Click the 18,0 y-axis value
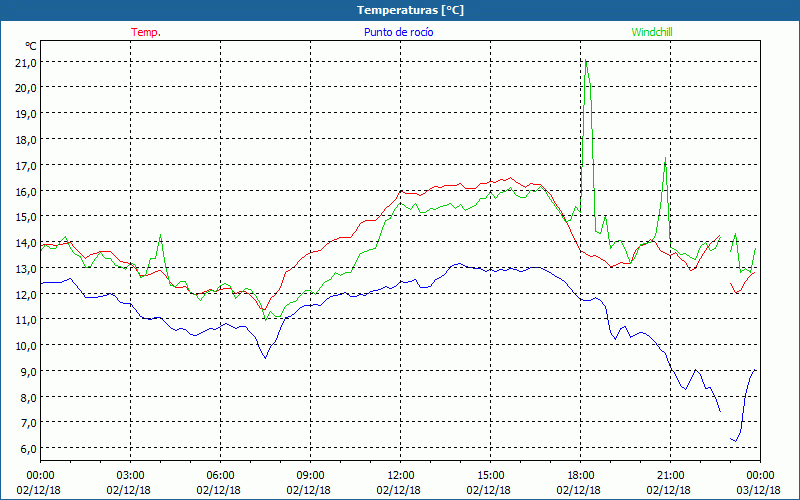 click(x=26, y=139)
